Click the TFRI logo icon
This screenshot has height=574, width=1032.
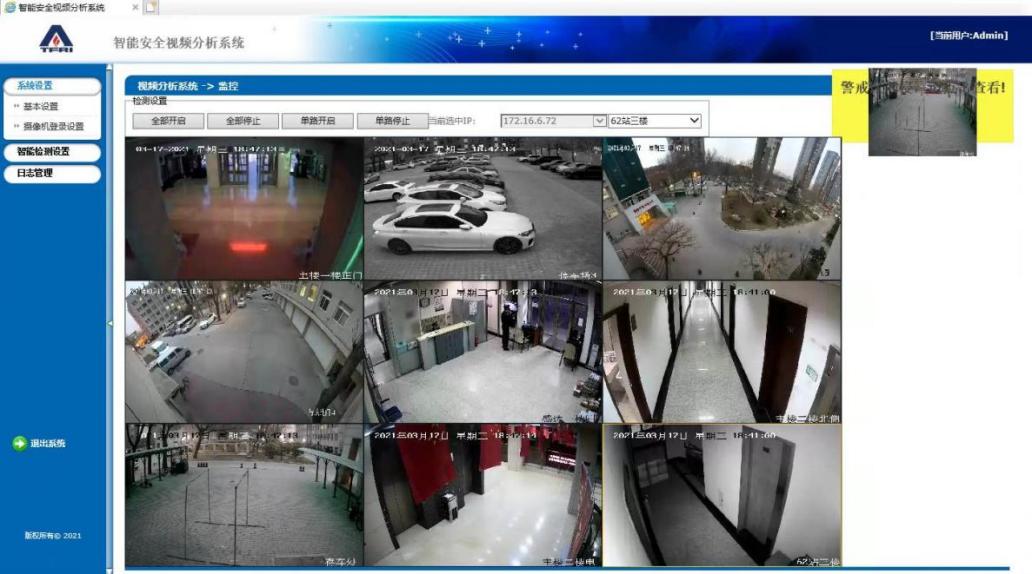55,39
